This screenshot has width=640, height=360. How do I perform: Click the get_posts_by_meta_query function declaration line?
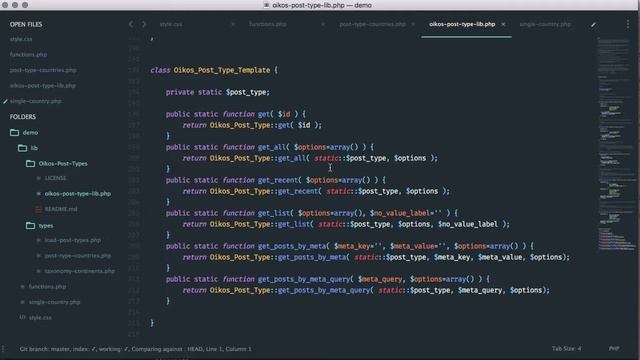(x=327, y=280)
